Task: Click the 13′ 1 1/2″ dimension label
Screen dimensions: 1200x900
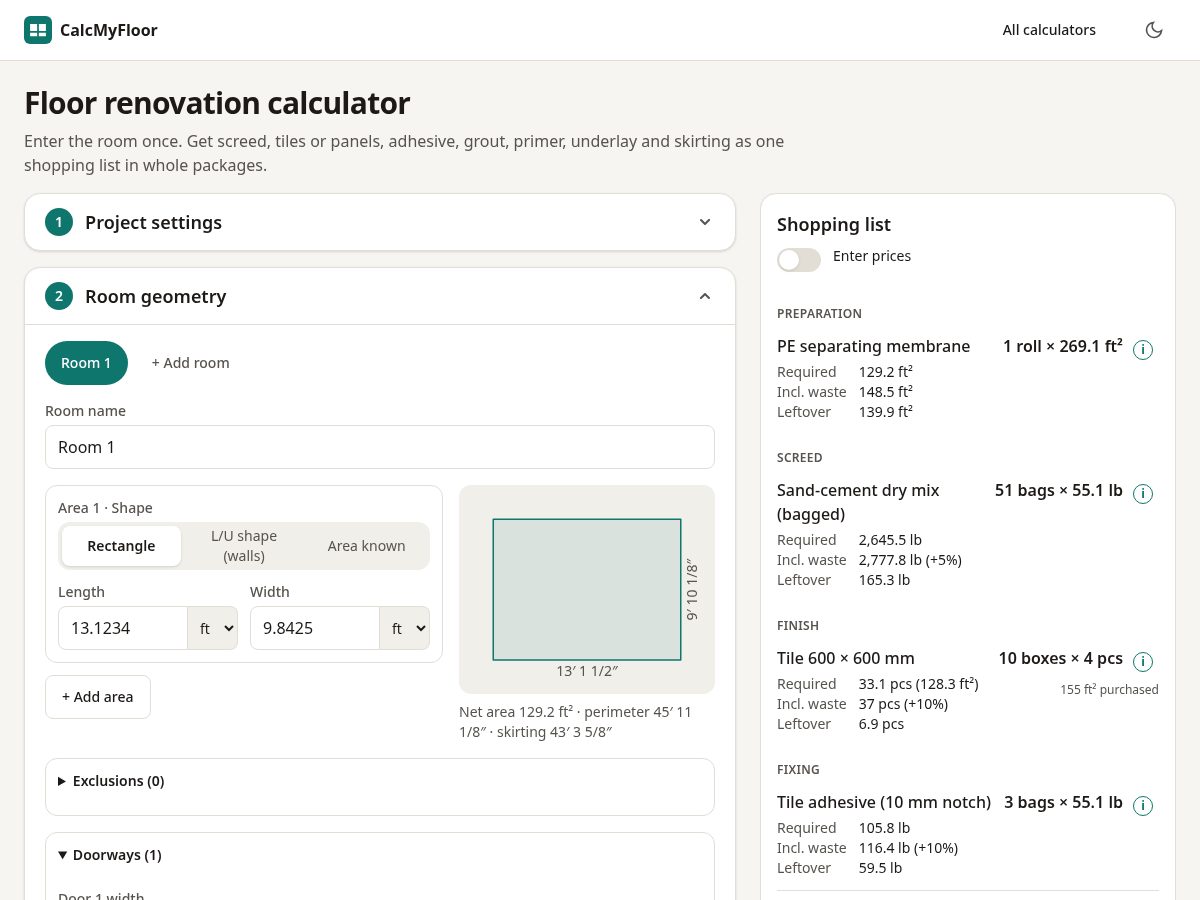Action: point(587,671)
